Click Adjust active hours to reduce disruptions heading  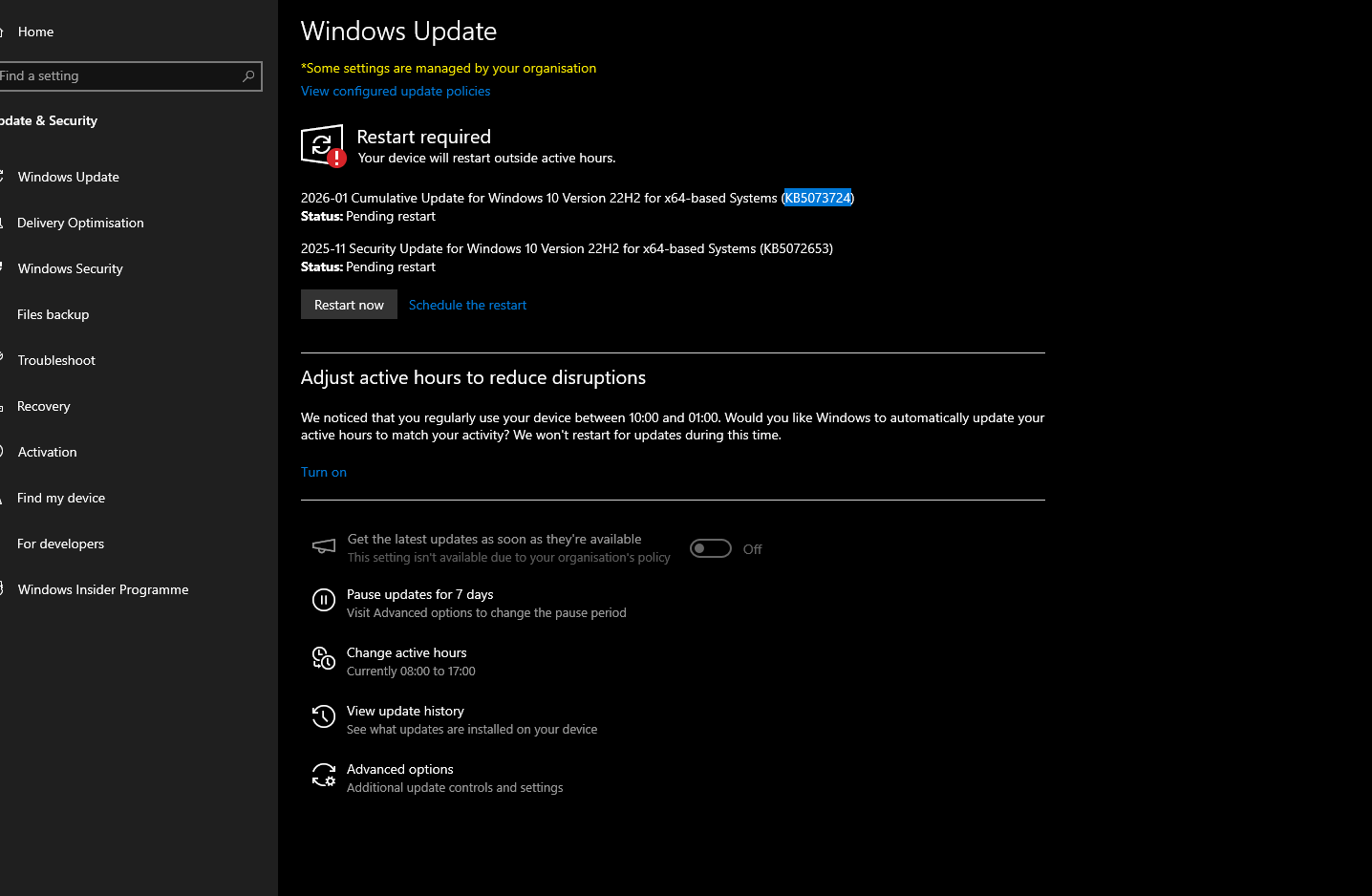point(473,377)
